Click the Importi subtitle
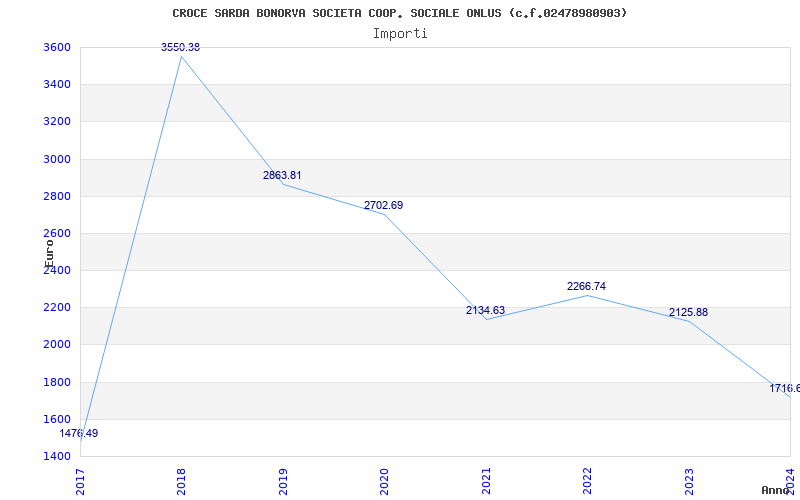This screenshot has height=500, width=800. (400, 33)
